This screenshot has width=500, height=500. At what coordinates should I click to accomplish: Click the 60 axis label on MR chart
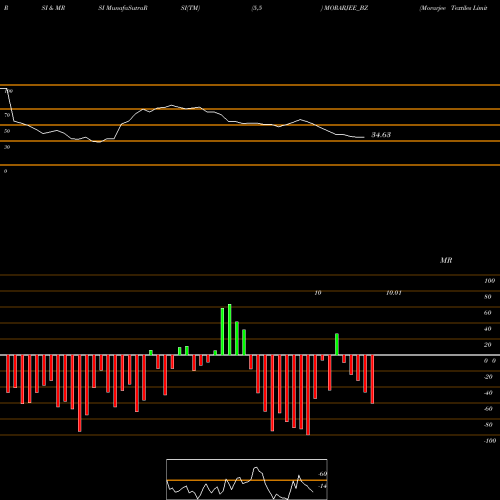[487, 313]
